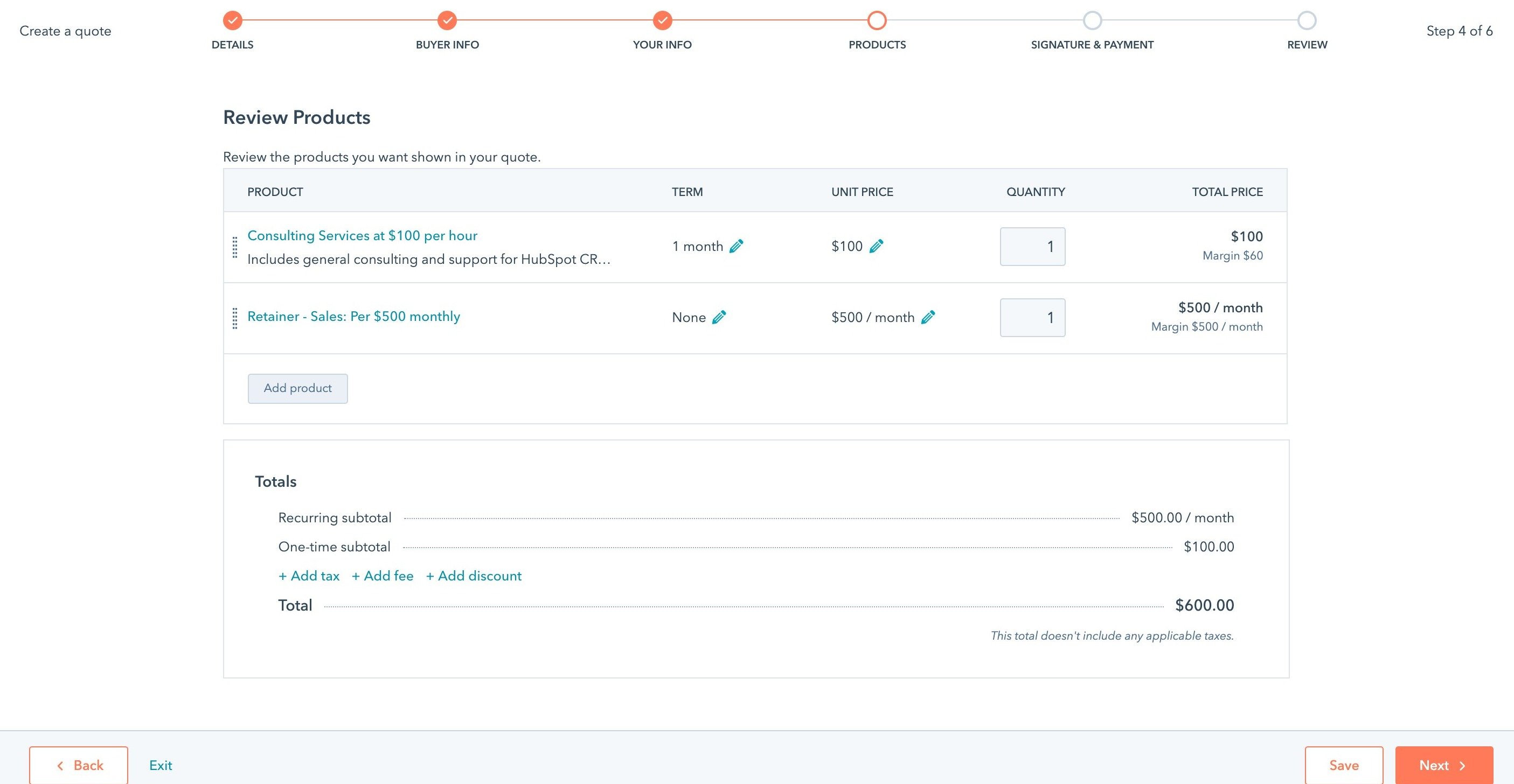The height and width of the screenshot is (784, 1514).
Task: Toggle quantity field for Consulting Services
Action: pyautogui.click(x=1033, y=246)
